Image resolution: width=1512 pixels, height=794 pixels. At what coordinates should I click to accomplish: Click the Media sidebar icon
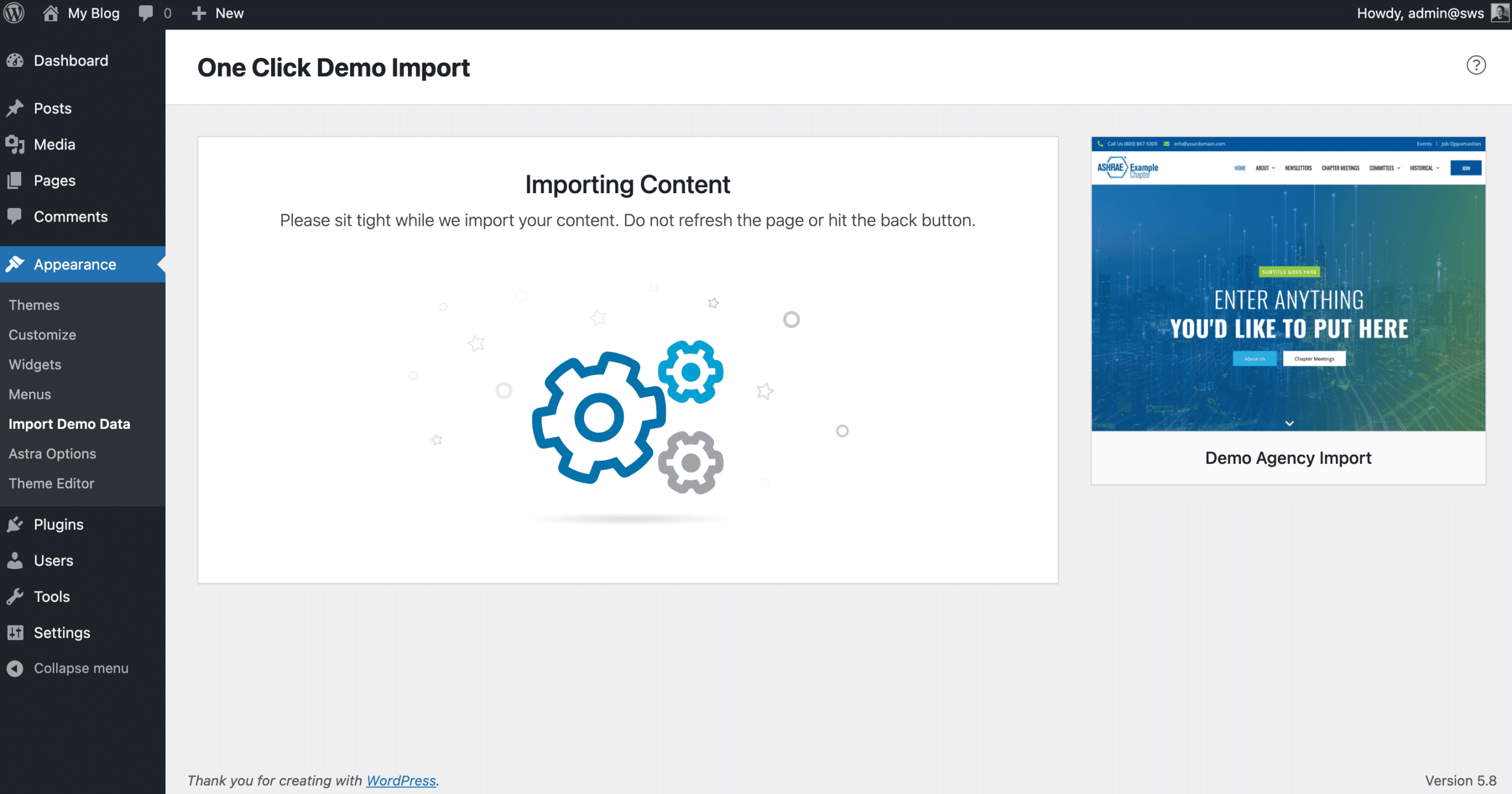tap(15, 144)
